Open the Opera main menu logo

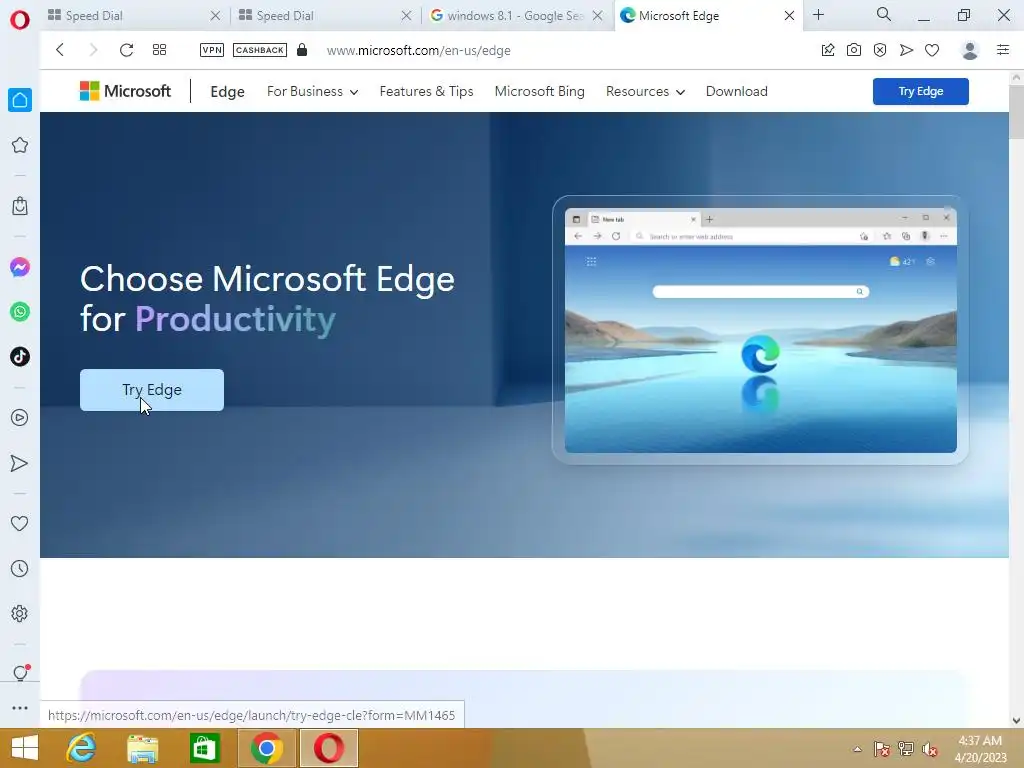point(20,20)
